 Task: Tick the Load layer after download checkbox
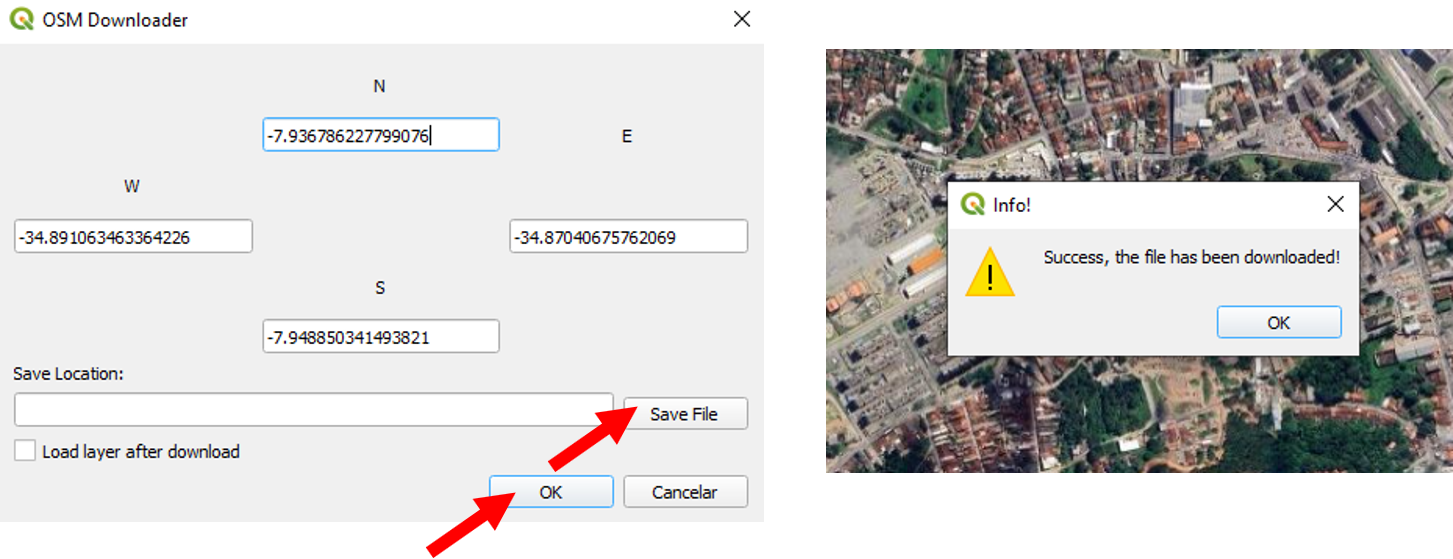tap(25, 451)
